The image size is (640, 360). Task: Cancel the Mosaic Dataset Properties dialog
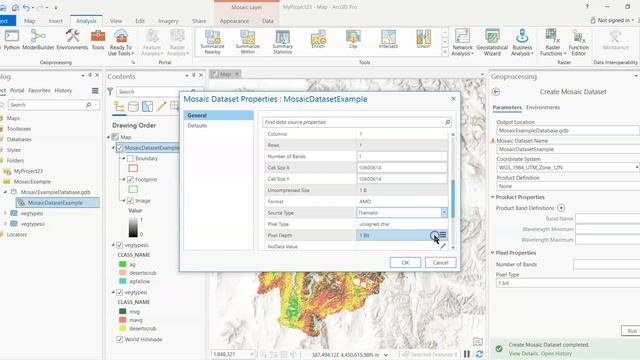440,262
